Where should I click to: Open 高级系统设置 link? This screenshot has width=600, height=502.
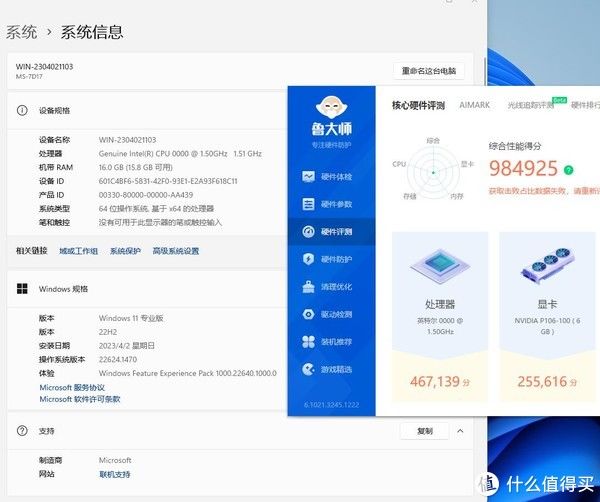[x=176, y=251]
